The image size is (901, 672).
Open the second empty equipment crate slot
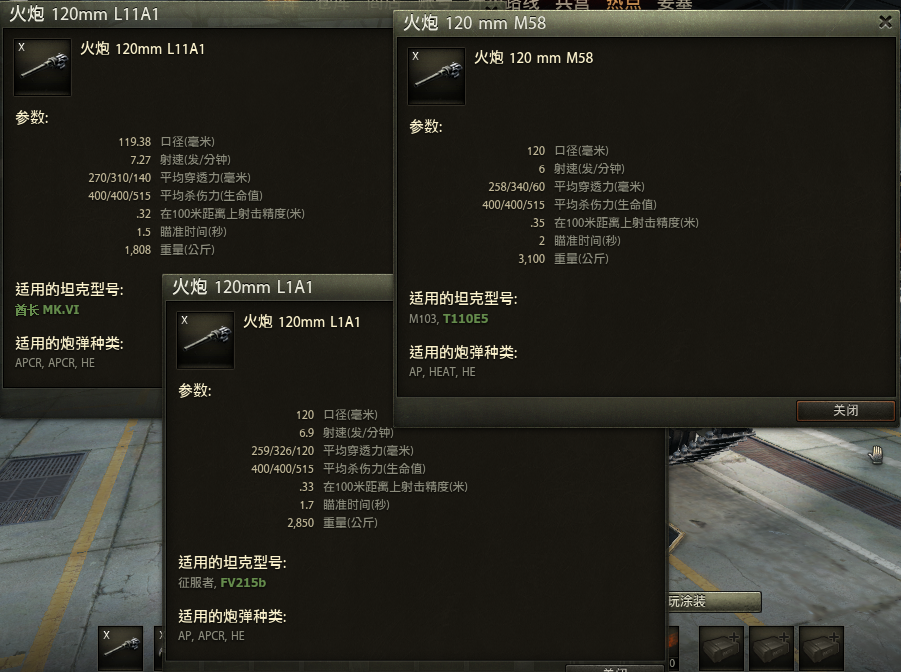[771, 648]
